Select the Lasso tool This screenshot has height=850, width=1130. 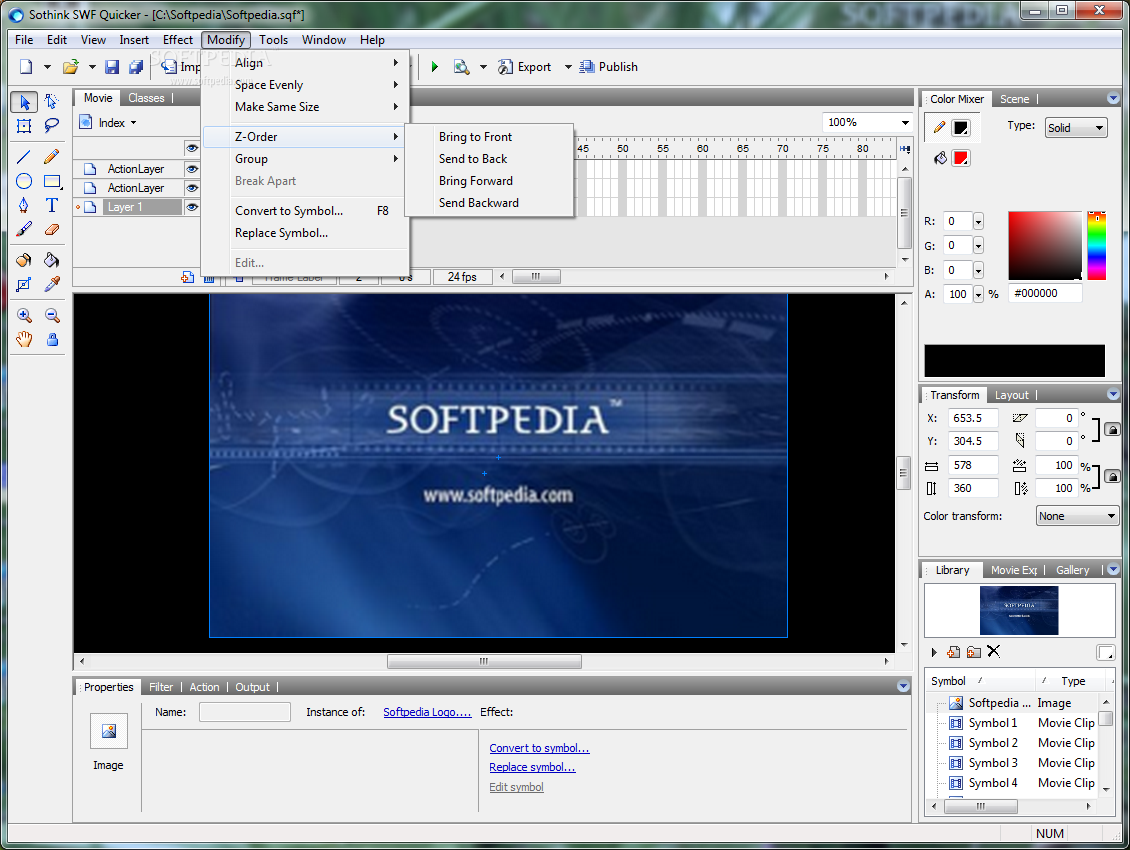pos(51,126)
